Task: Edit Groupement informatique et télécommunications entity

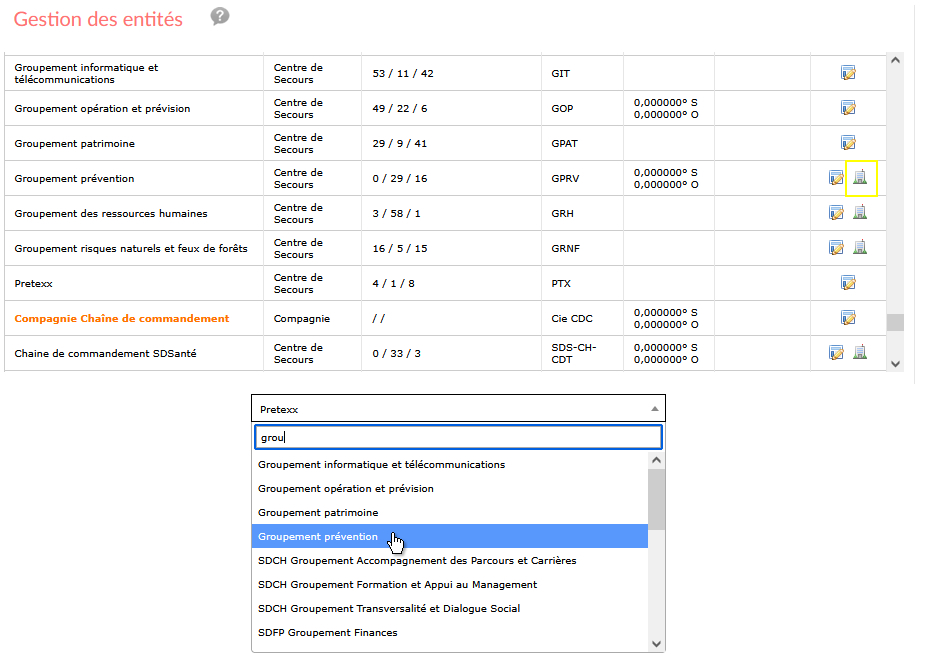Action: click(x=848, y=73)
